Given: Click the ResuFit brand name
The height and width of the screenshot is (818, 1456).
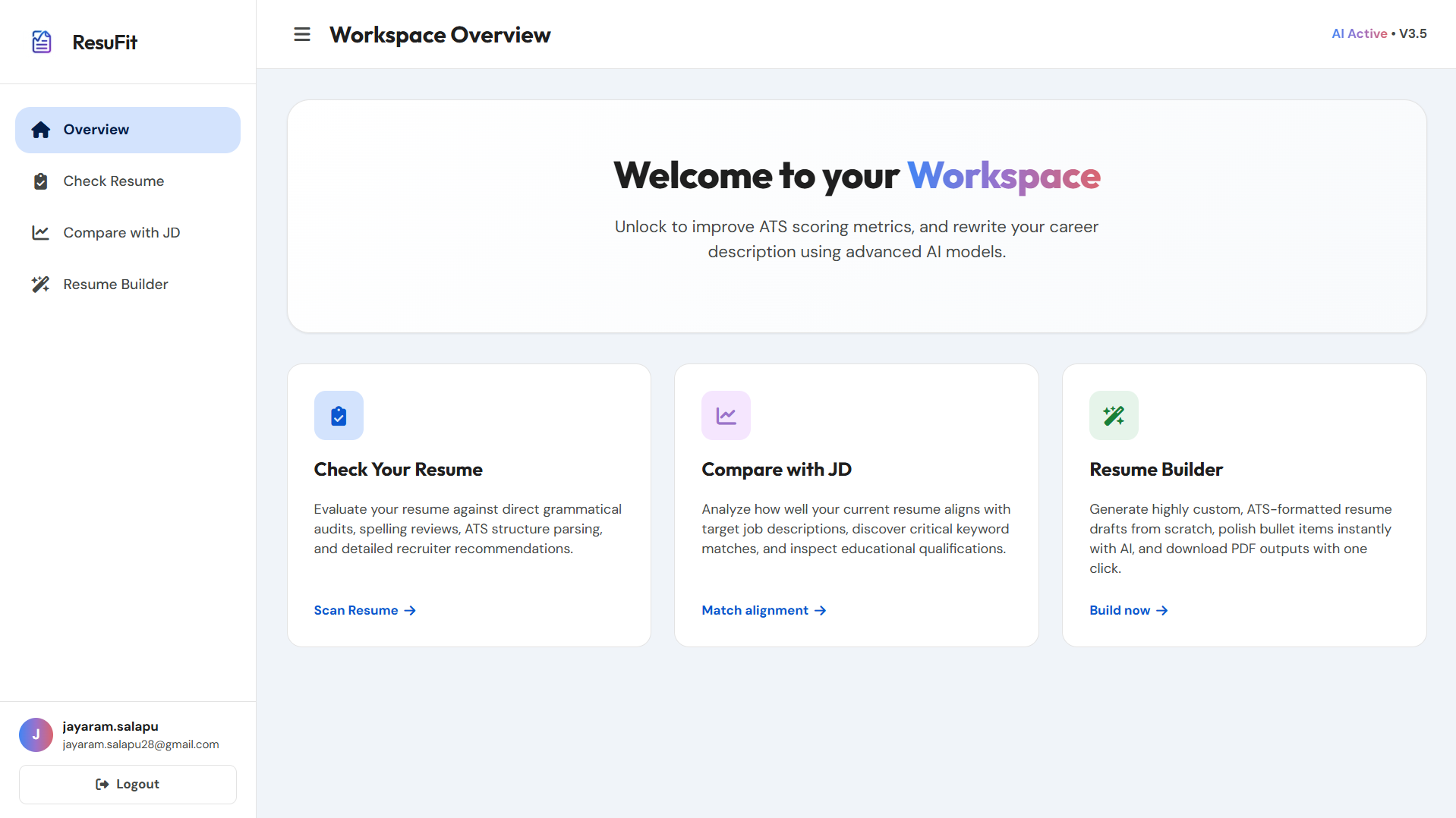Looking at the screenshot, I should pos(105,42).
